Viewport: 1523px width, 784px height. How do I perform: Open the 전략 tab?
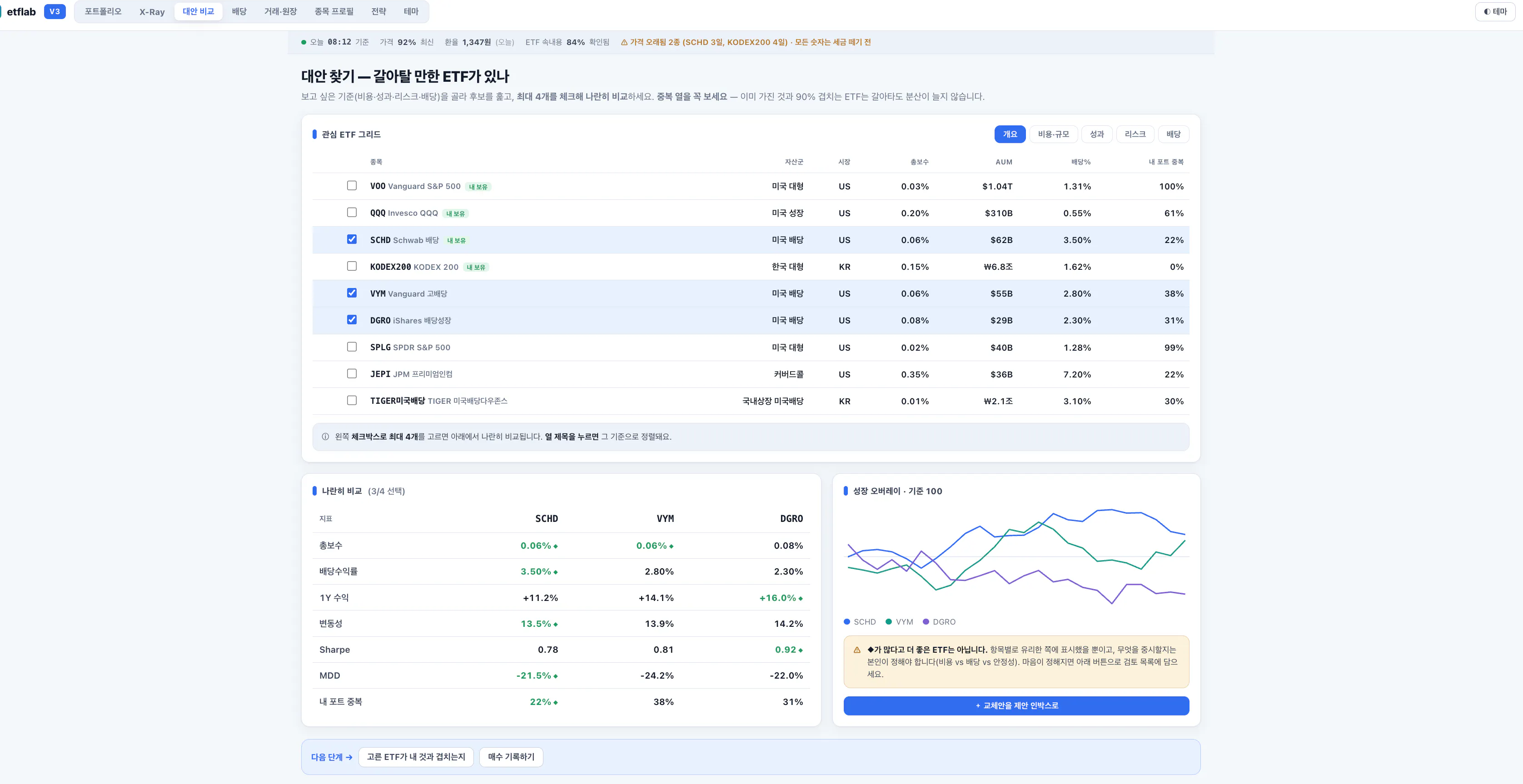[x=378, y=12]
